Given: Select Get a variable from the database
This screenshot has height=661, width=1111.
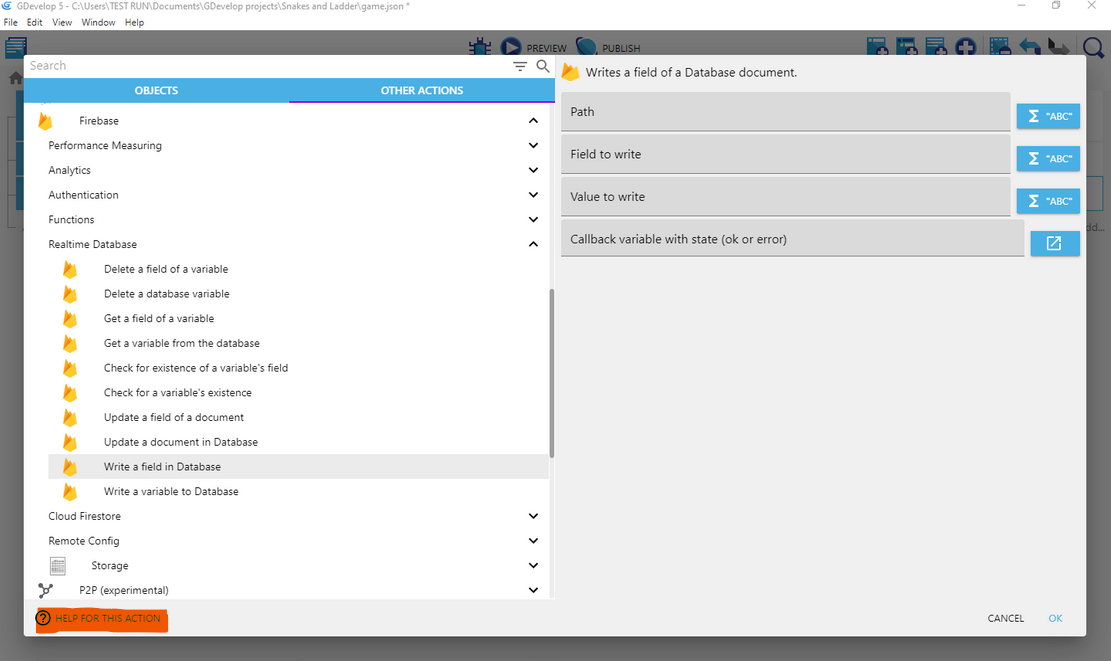Looking at the screenshot, I should [x=298, y=344].
